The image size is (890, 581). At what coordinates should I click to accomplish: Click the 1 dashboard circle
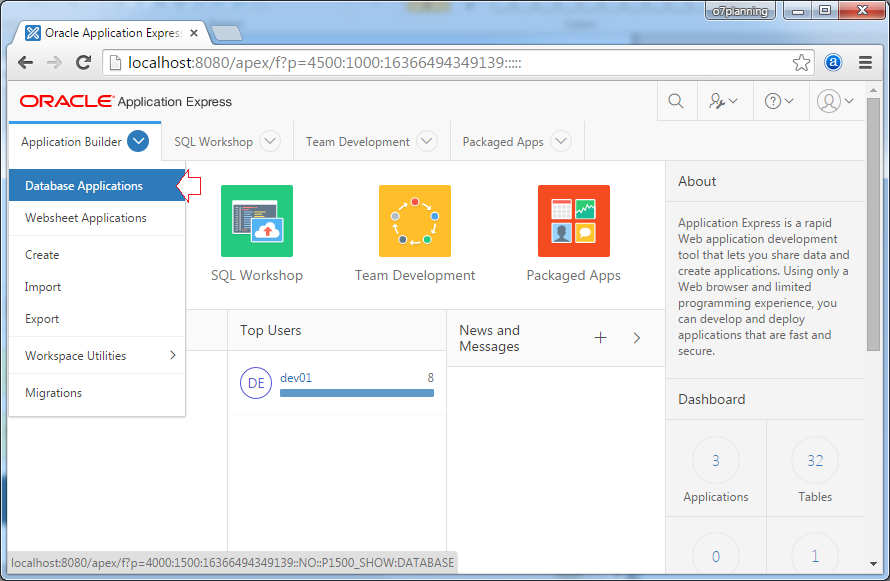click(815, 556)
